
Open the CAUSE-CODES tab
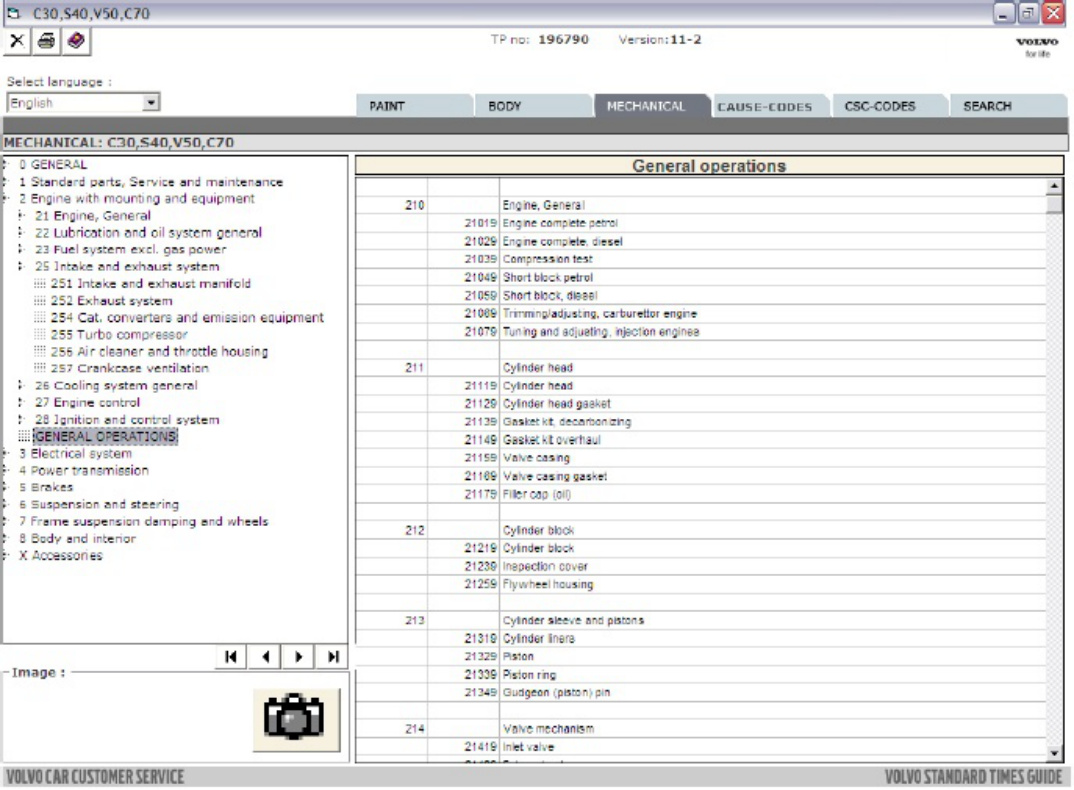click(769, 106)
